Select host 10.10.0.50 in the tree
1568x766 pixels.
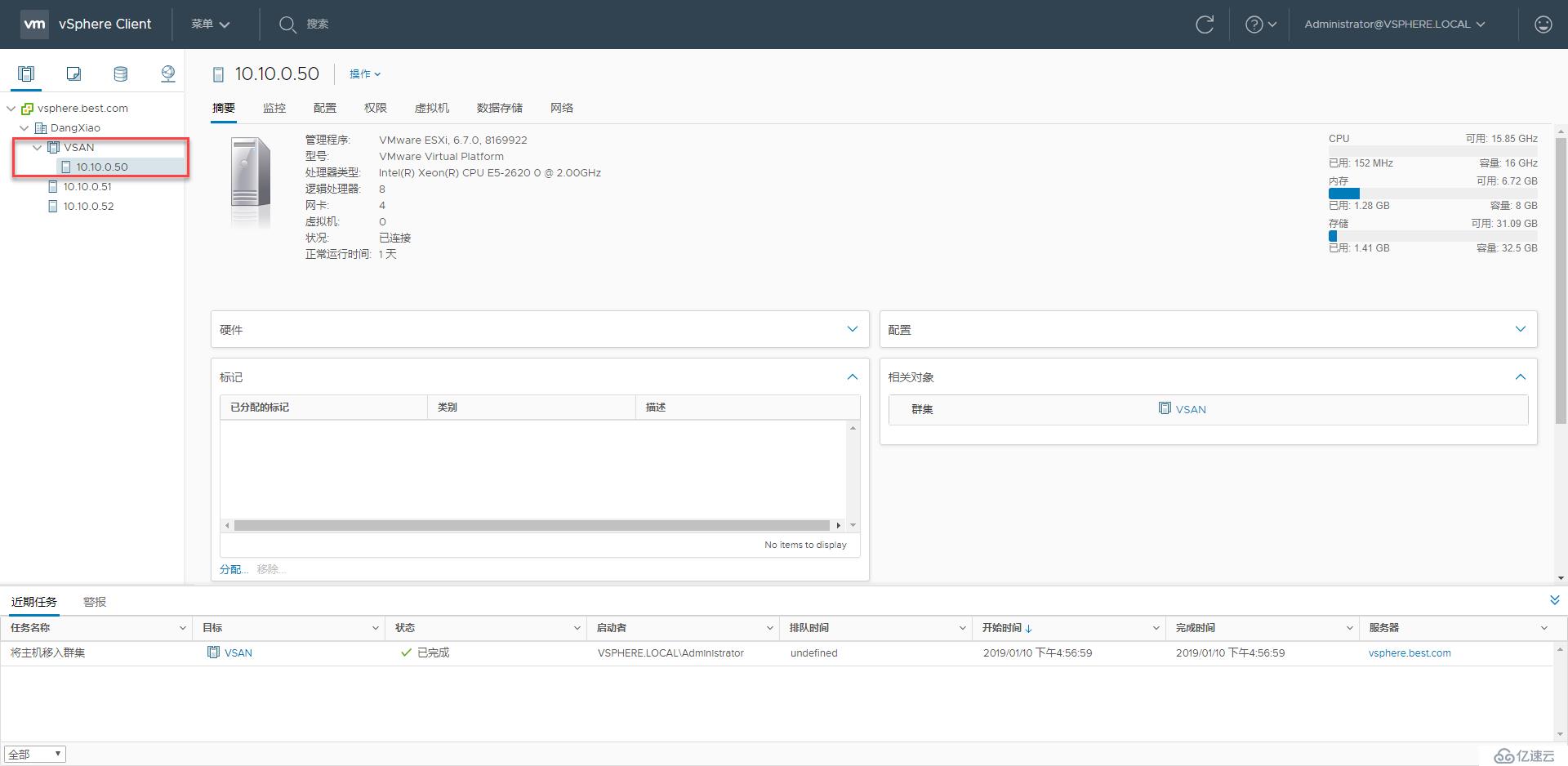click(102, 167)
